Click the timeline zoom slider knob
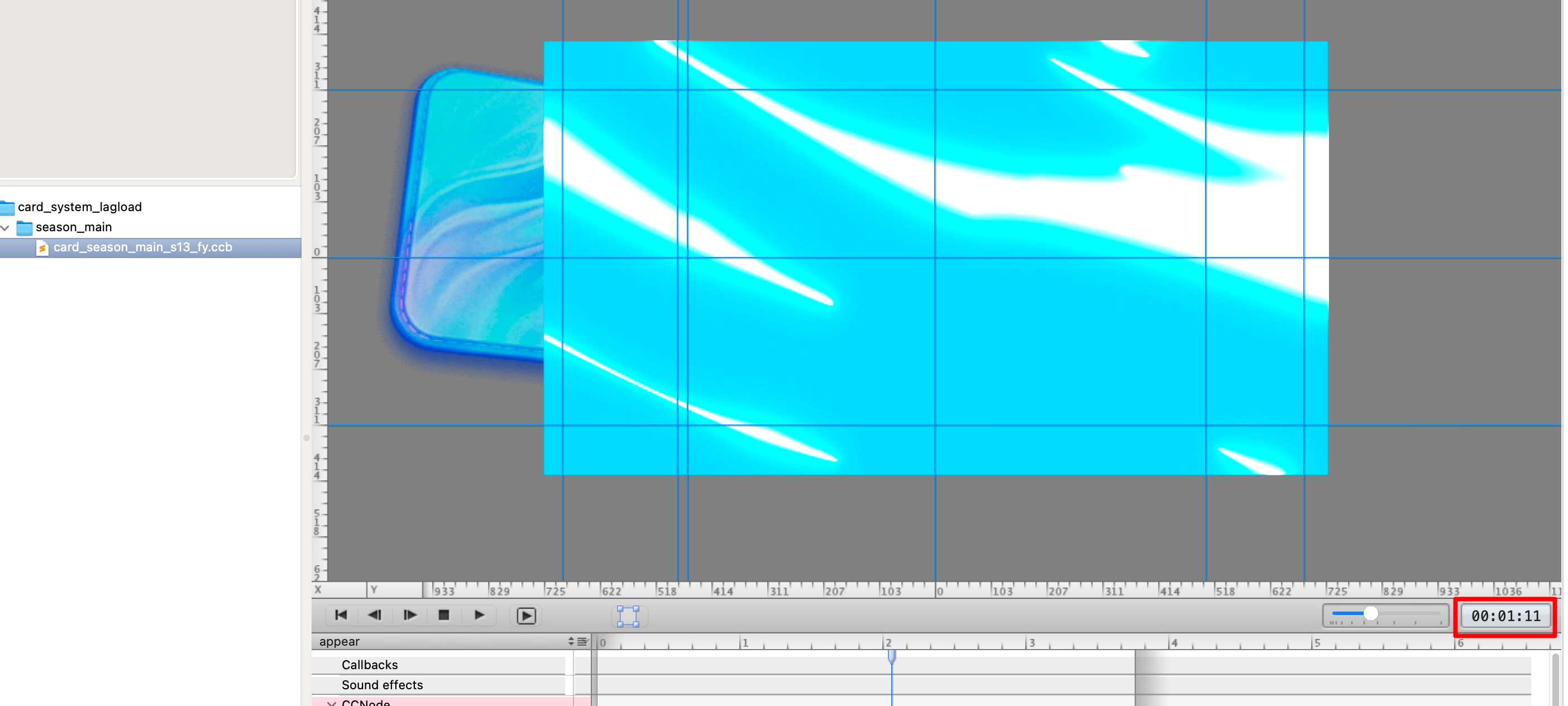 (x=1370, y=613)
